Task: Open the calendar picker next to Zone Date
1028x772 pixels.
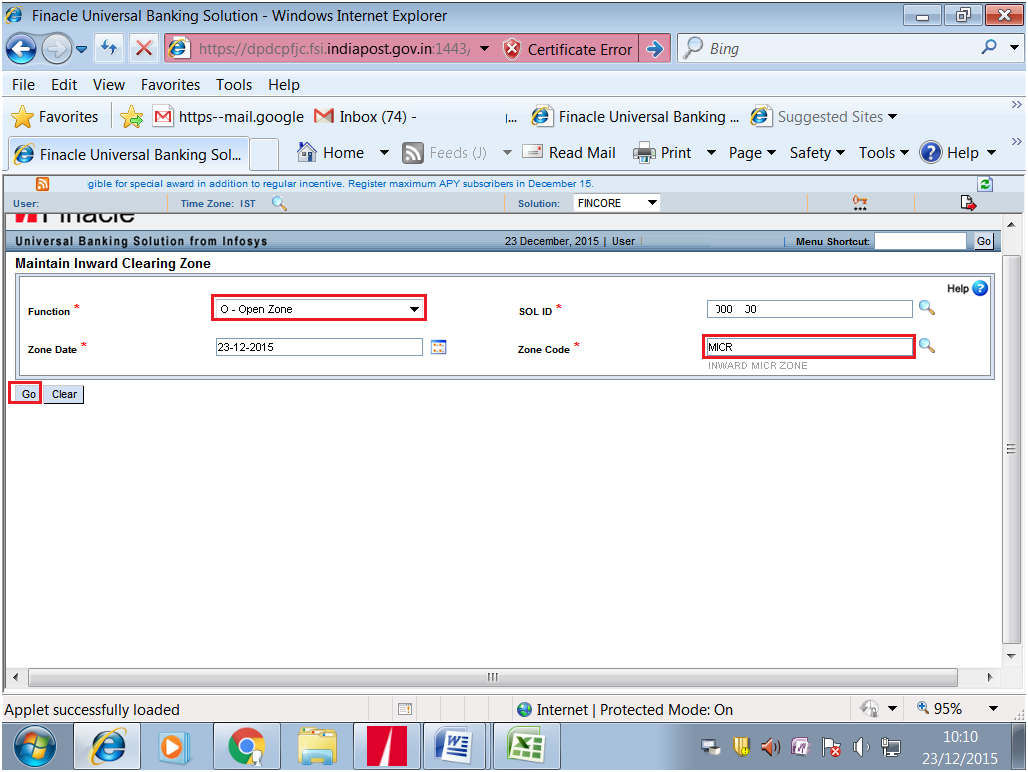Action: [438, 346]
